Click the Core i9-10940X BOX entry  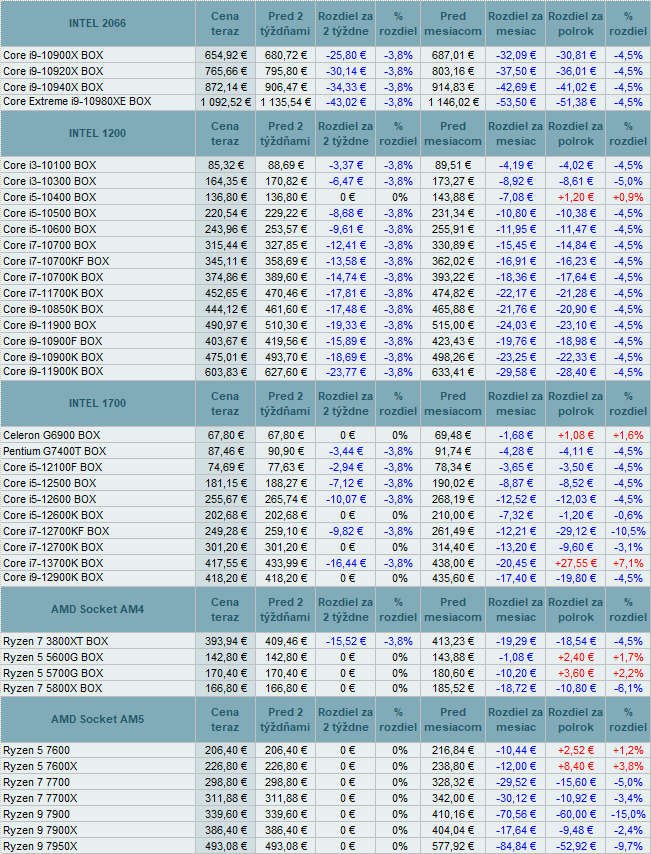[53, 87]
